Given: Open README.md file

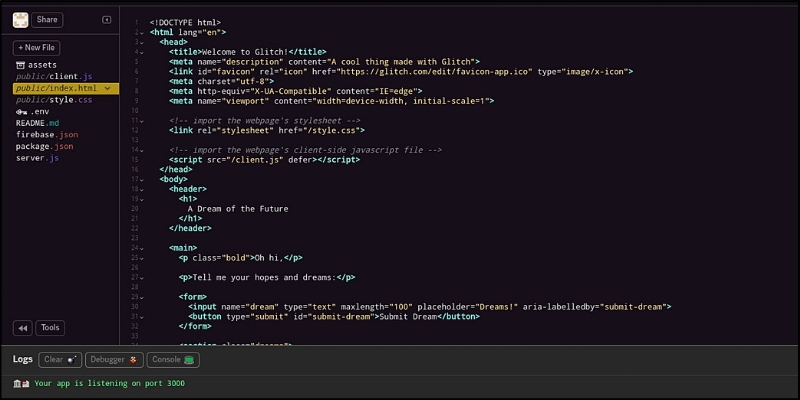Looking at the screenshot, I should pos(38,123).
